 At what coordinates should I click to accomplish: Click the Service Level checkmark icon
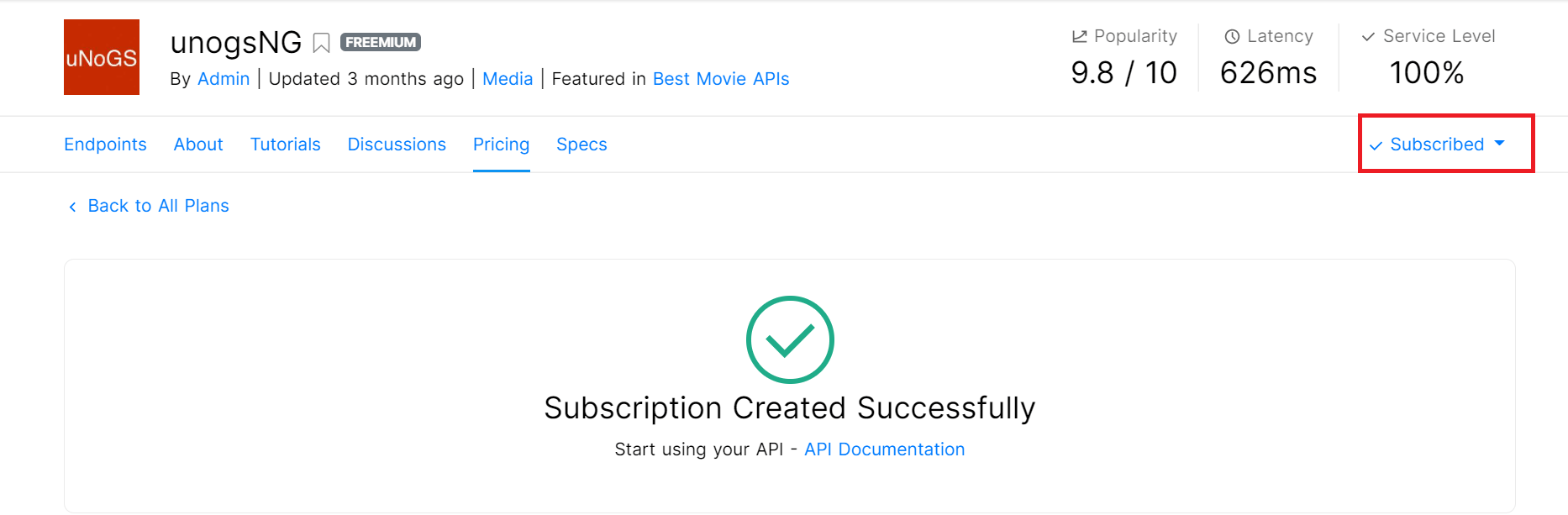coord(1368,36)
